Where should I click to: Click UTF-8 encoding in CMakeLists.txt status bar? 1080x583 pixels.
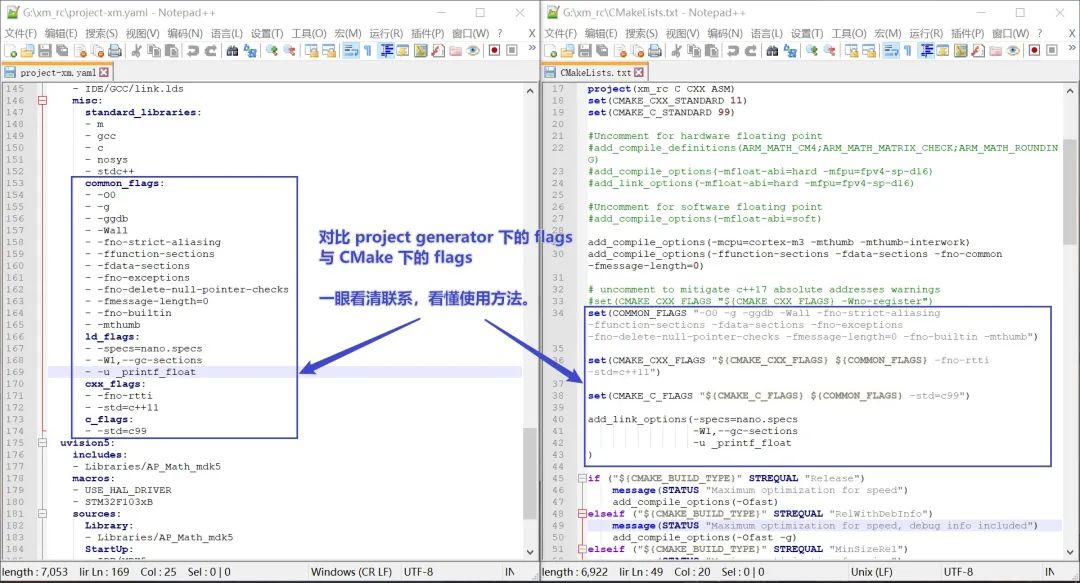point(958,572)
